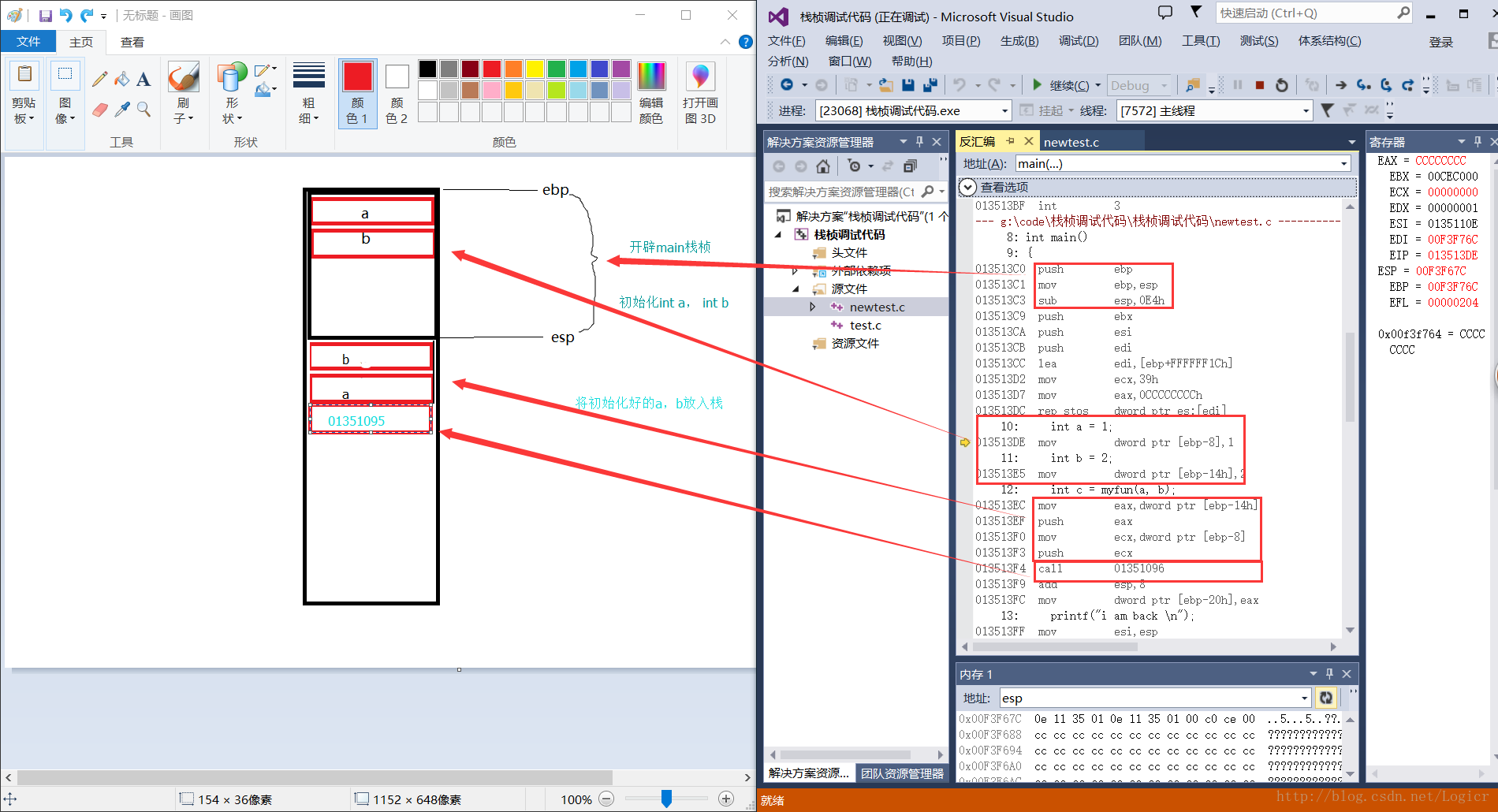The width and height of the screenshot is (1498, 812).
Task: Click the sign-in link in Visual Studio
Action: pyautogui.click(x=1440, y=42)
